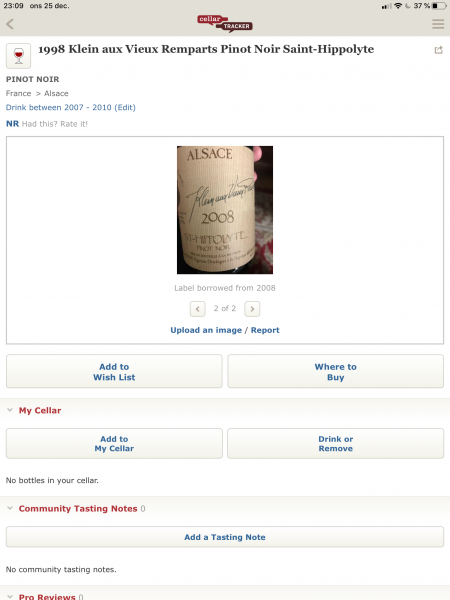450x600 pixels.
Task: Click Add a Tasting Note button
Action: point(225,537)
